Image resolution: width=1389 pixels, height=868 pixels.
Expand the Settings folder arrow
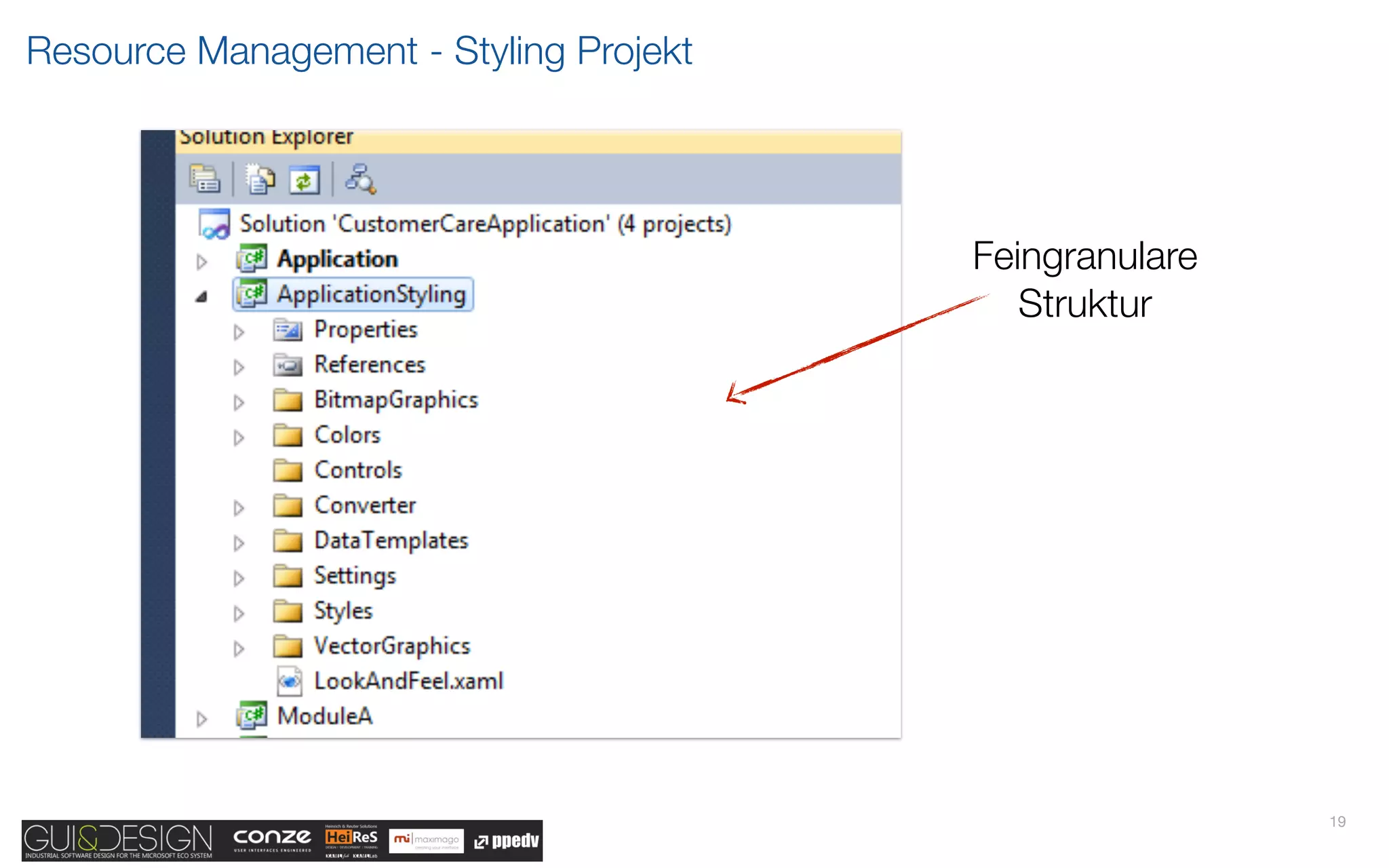pyautogui.click(x=239, y=578)
